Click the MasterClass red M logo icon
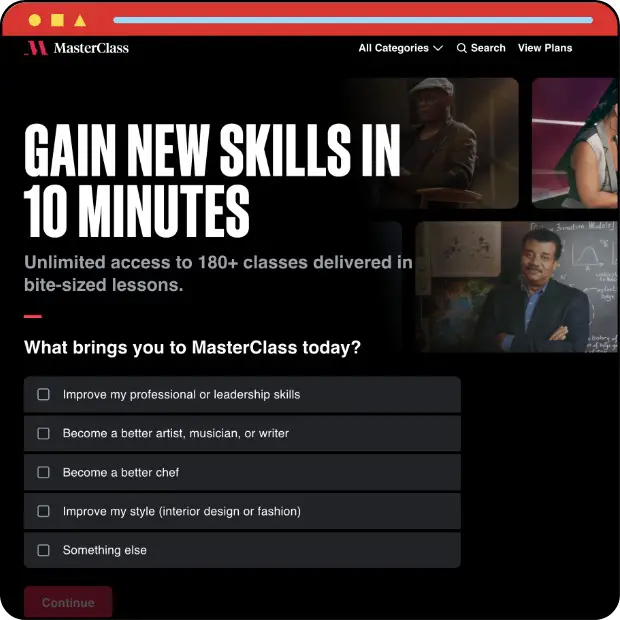 tap(36, 48)
